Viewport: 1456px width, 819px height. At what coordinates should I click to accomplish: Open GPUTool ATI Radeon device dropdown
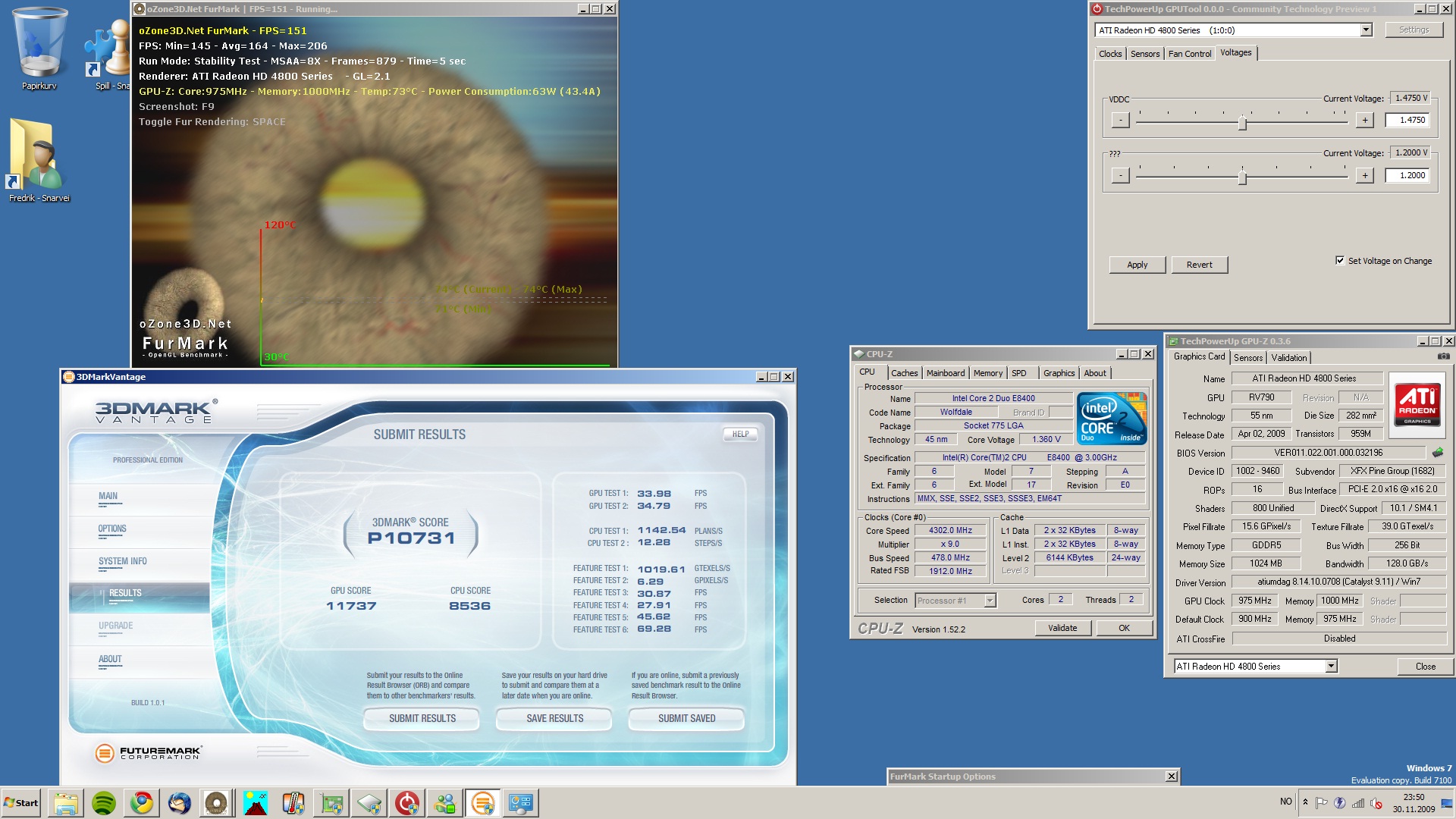pos(1366,30)
